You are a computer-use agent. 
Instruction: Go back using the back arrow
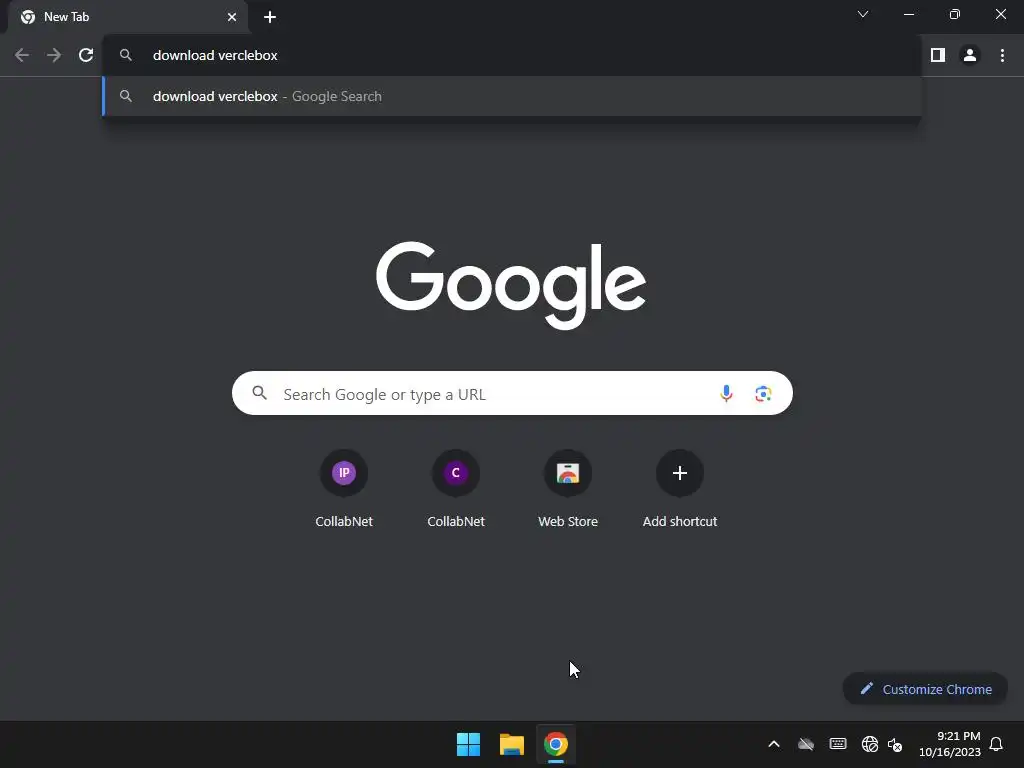[22, 56]
